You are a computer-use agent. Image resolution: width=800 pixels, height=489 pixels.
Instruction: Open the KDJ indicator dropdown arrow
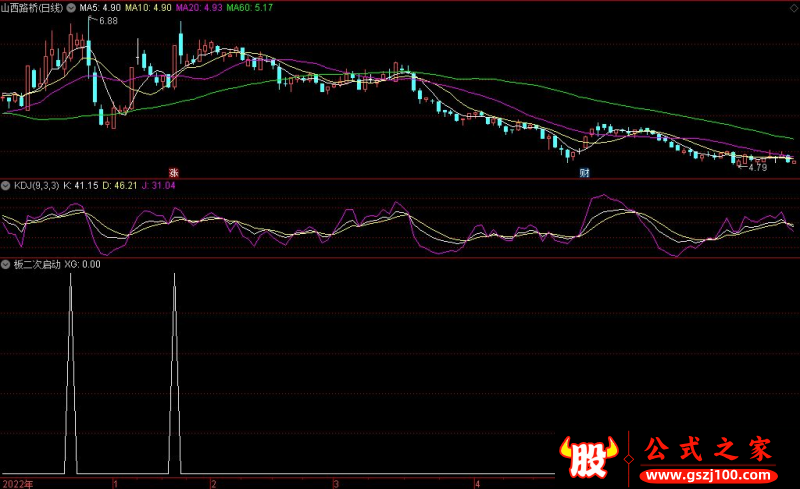(x=6, y=186)
